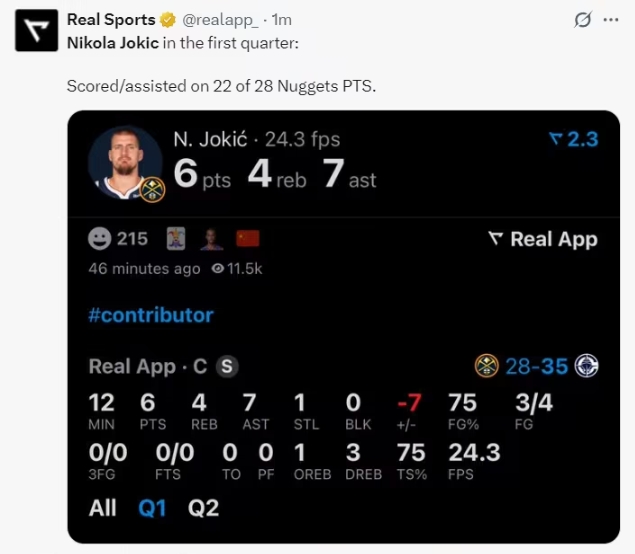Select the Q1 quarter tab
Viewport: 635px width, 554px height.
click(x=152, y=508)
